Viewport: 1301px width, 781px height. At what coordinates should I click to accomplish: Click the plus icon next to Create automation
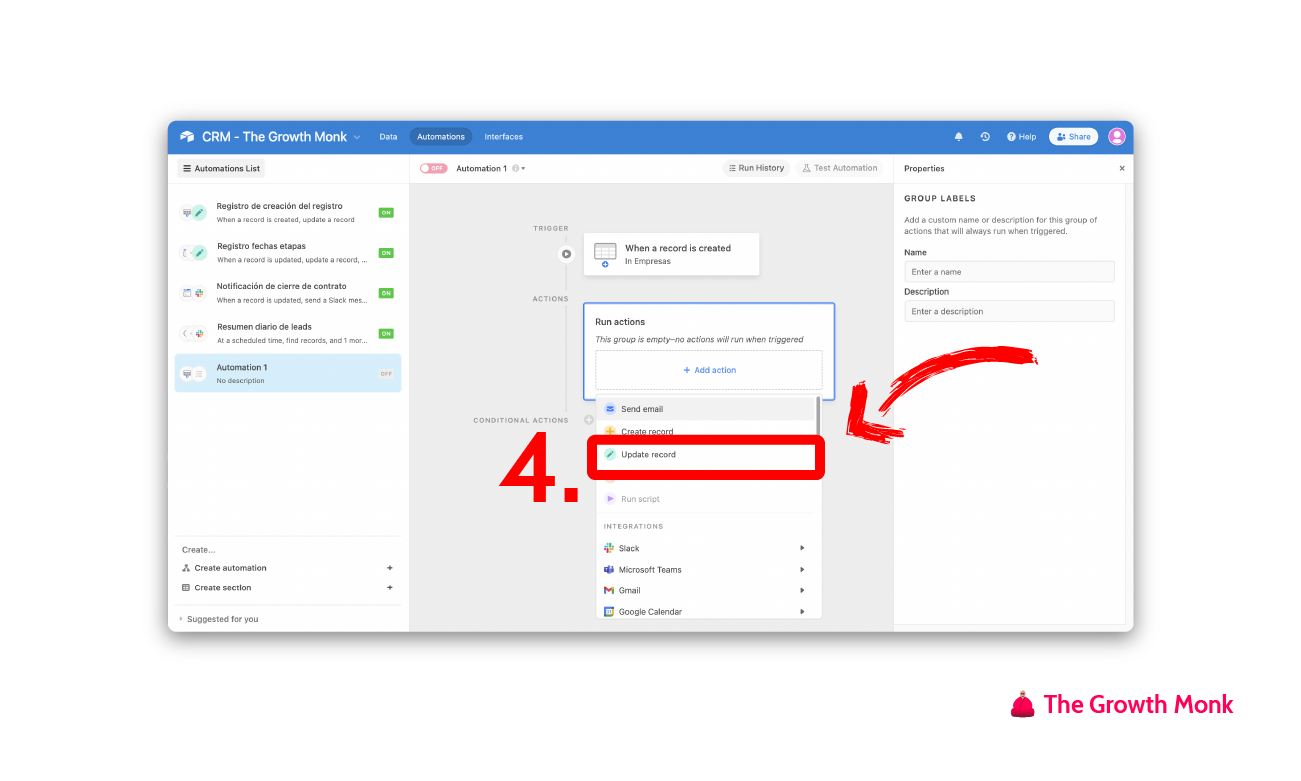point(390,568)
